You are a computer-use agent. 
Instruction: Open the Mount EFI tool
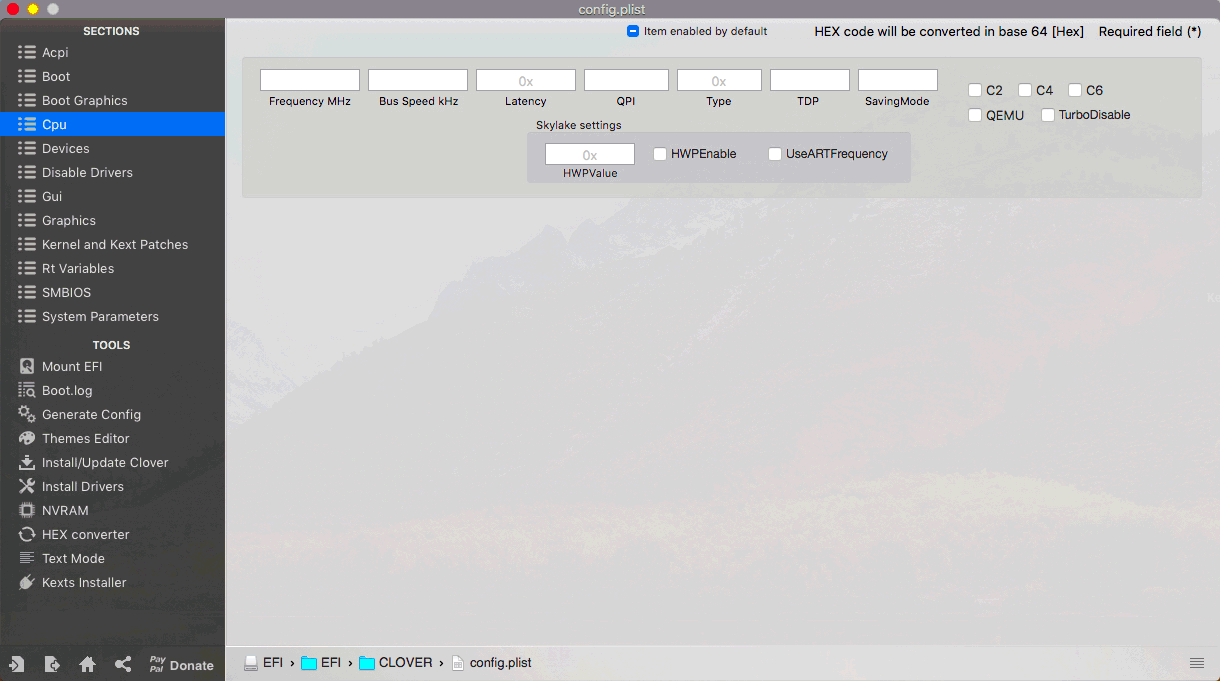pyautogui.click(x=70, y=366)
